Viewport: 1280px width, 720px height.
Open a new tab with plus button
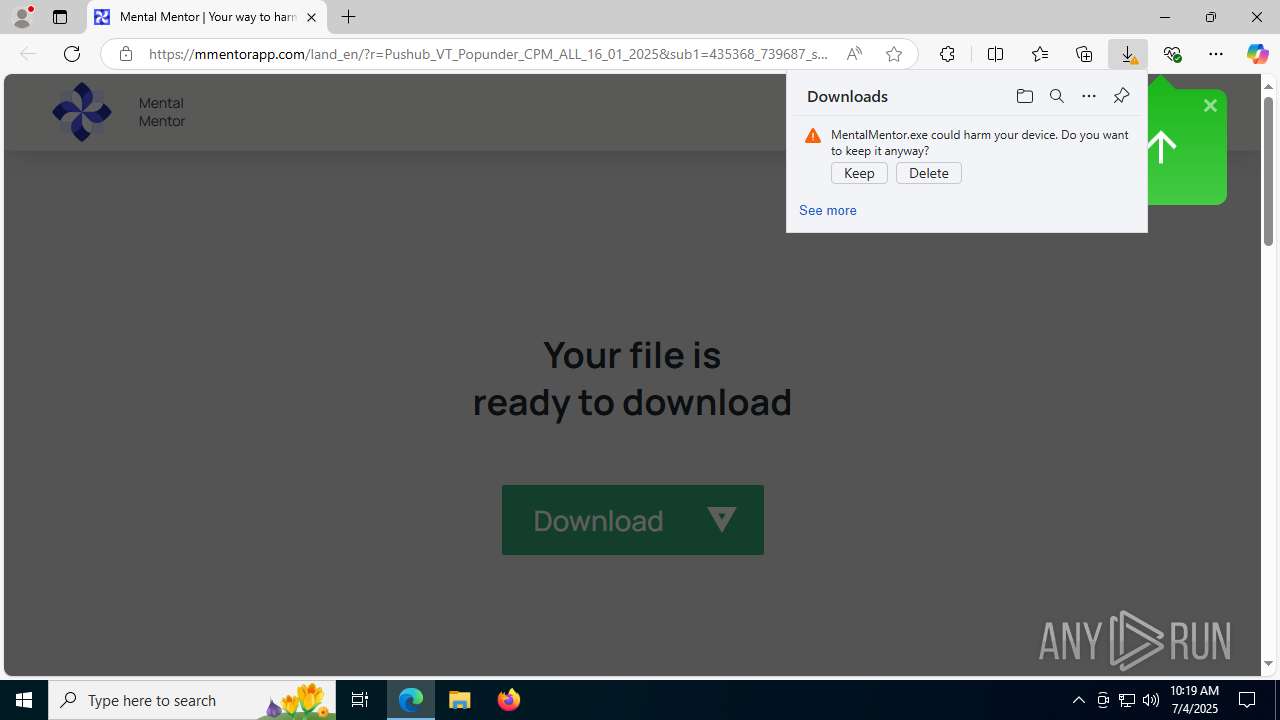pyautogui.click(x=348, y=17)
